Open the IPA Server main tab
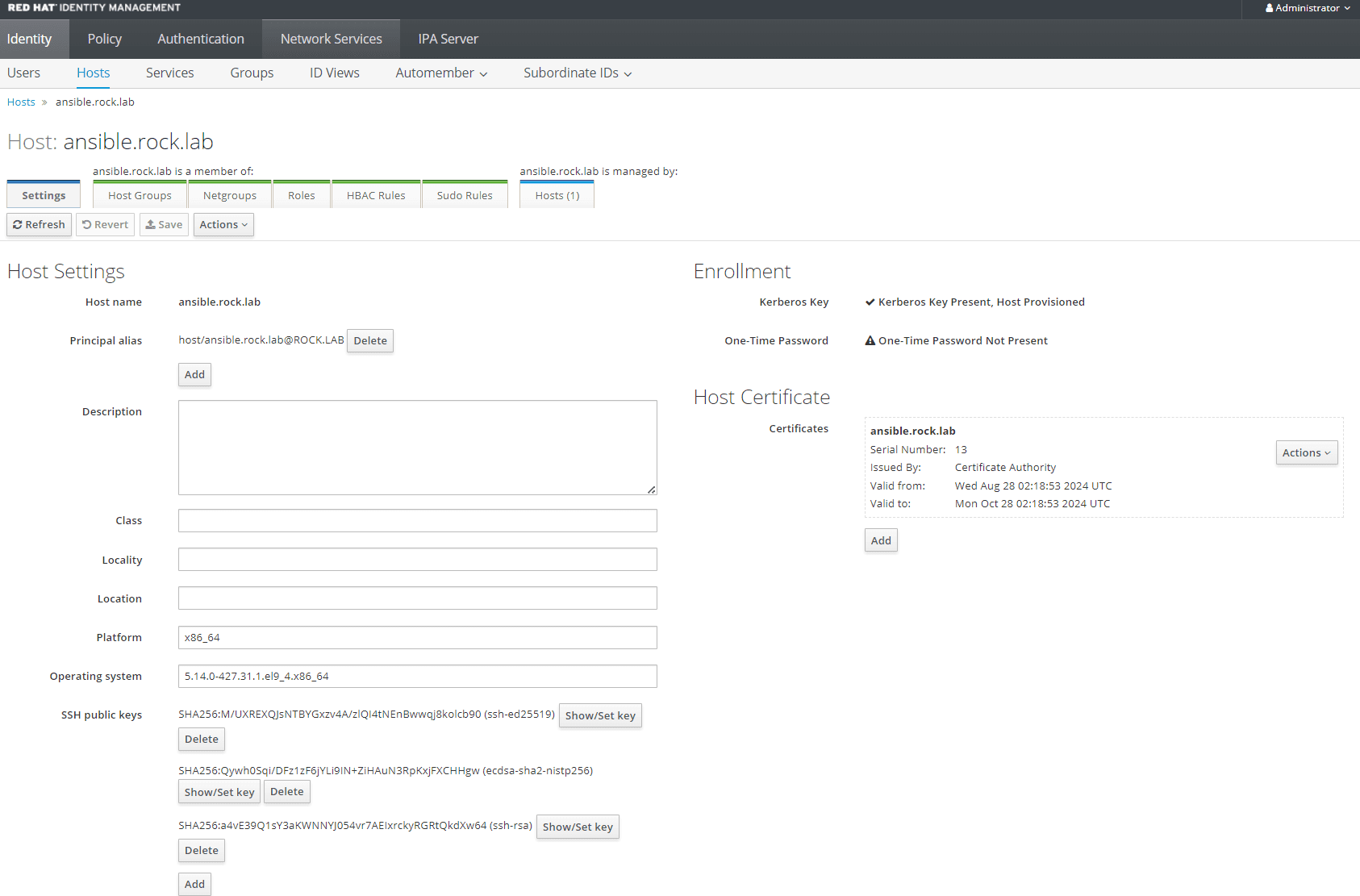1360x896 pixels. tap(448, 39)
